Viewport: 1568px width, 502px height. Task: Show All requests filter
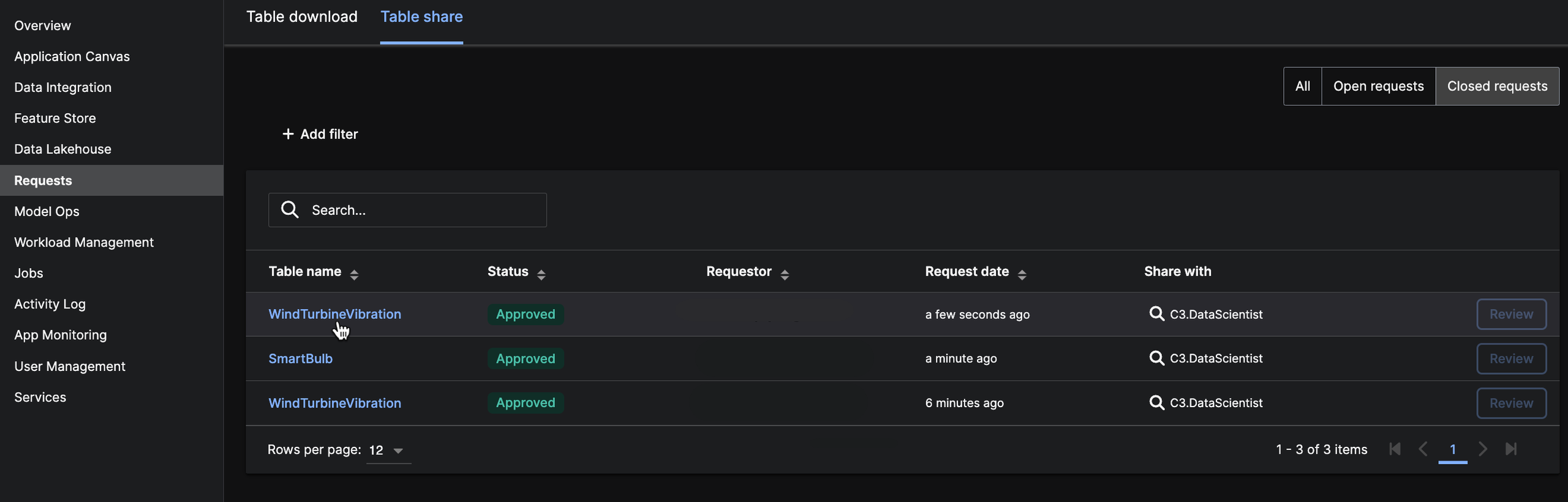1302,86
